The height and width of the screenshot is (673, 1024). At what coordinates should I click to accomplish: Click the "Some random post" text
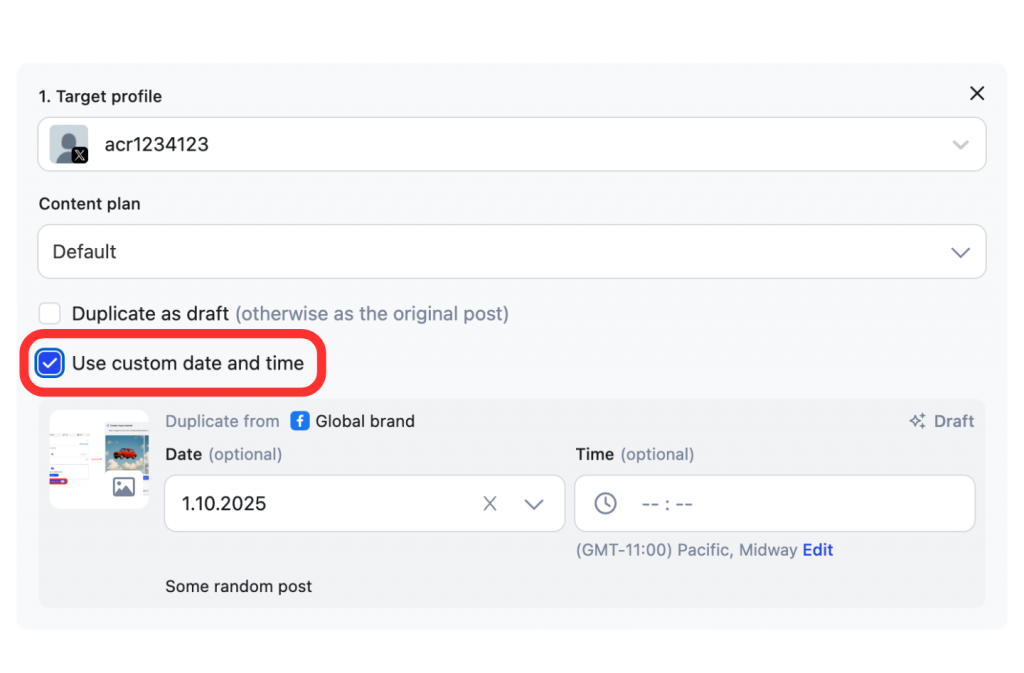click(x=238, y=587)
